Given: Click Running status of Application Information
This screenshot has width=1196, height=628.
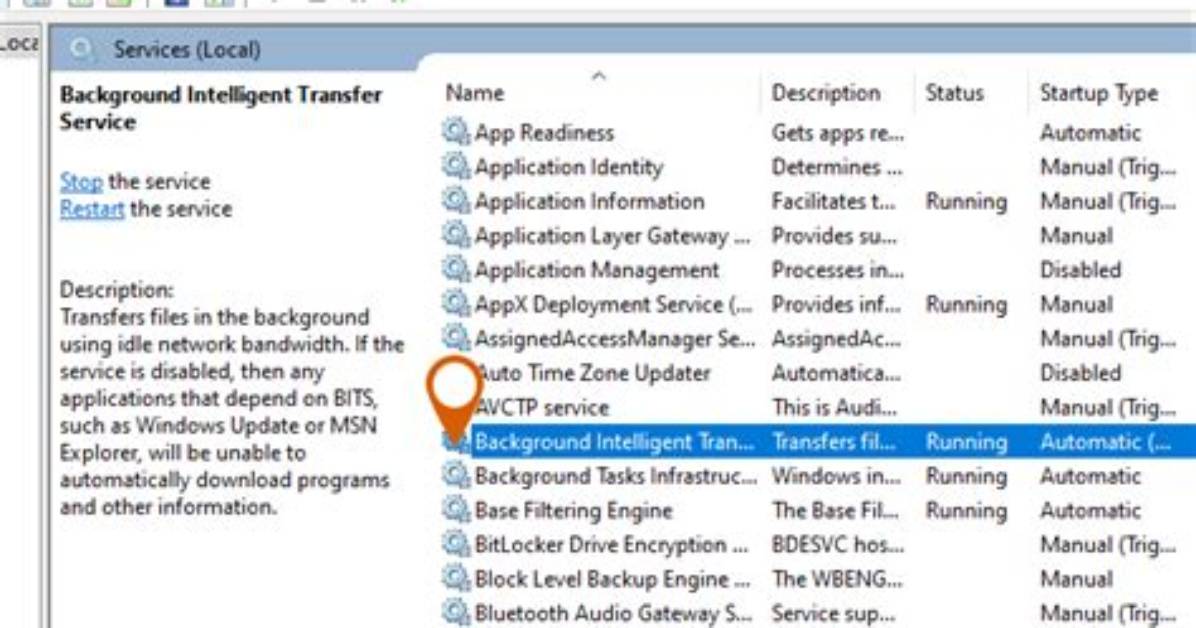Looking at the screenshot, I should [966, 201].
